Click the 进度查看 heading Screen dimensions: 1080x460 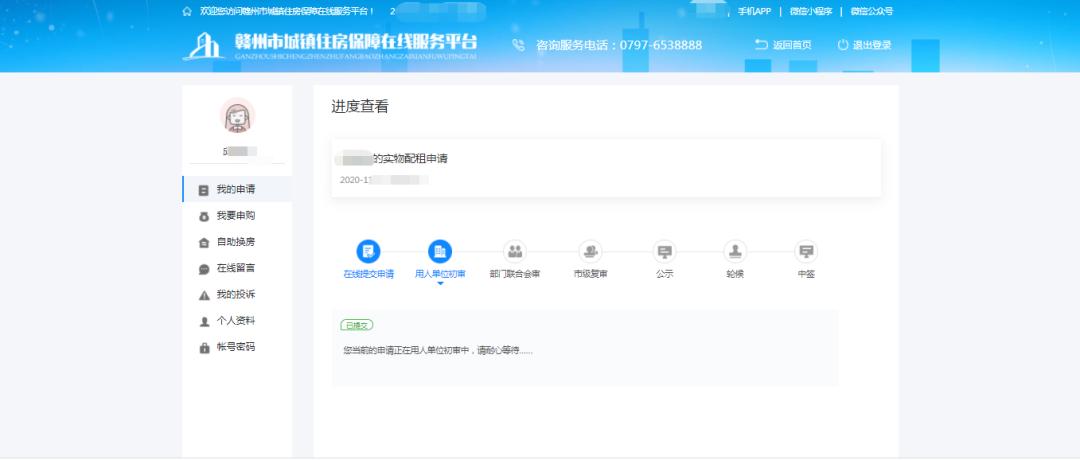pos(360,107)
